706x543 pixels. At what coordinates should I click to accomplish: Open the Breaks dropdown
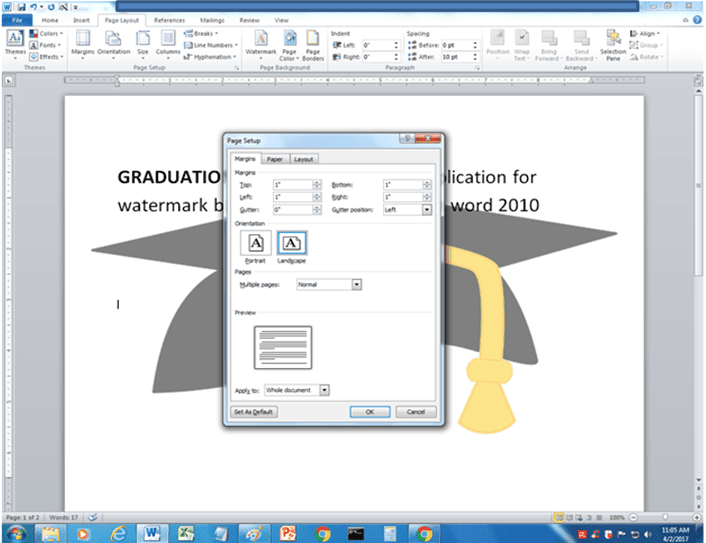201,34
